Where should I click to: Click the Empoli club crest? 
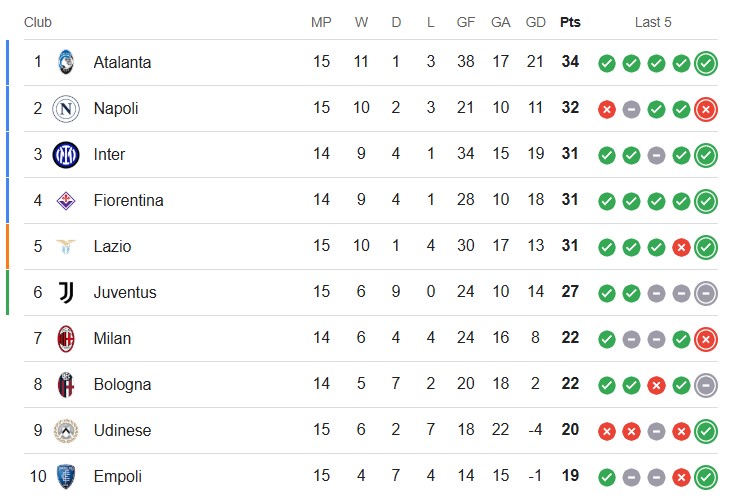tap(66, 476)
